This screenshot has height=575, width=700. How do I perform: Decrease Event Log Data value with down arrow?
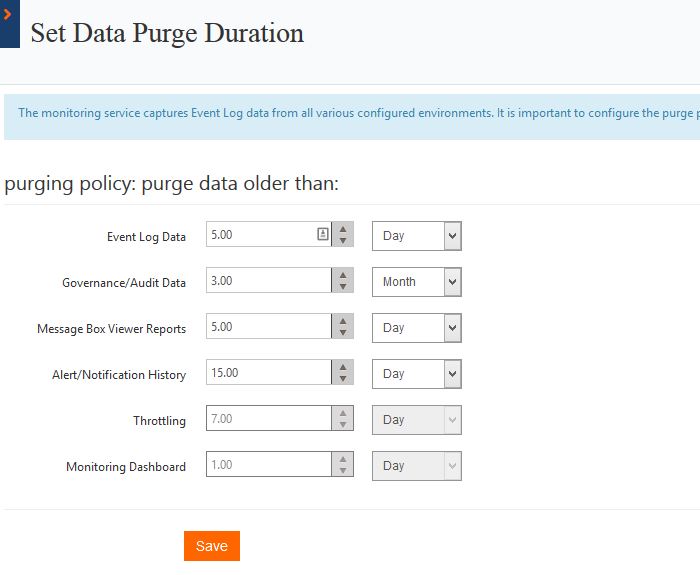click(x=343, y=242)
